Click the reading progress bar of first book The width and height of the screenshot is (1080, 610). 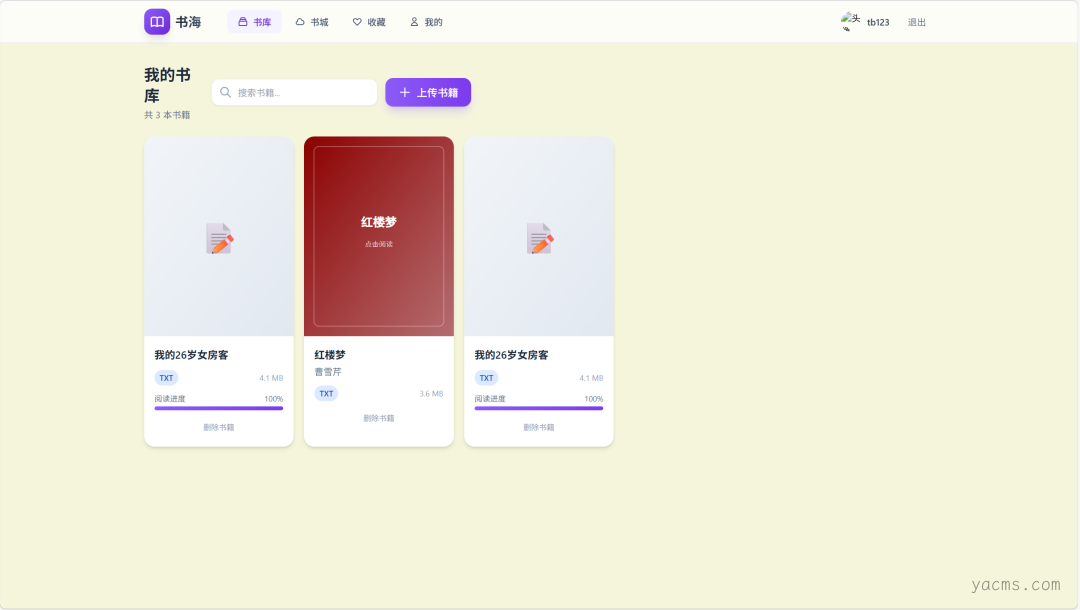tap(219, 408)
